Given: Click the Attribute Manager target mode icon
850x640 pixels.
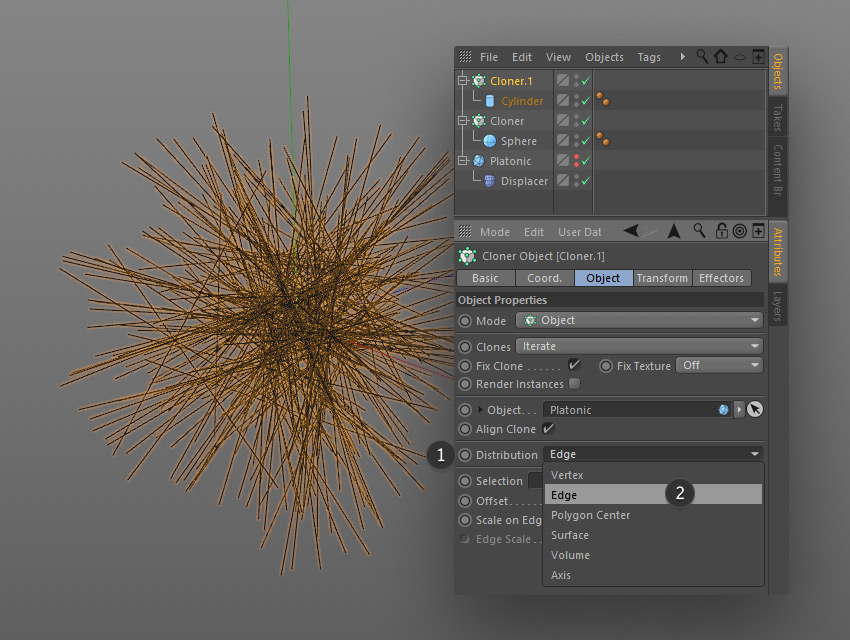Looking at the screenshot, I should pos(739,231).
